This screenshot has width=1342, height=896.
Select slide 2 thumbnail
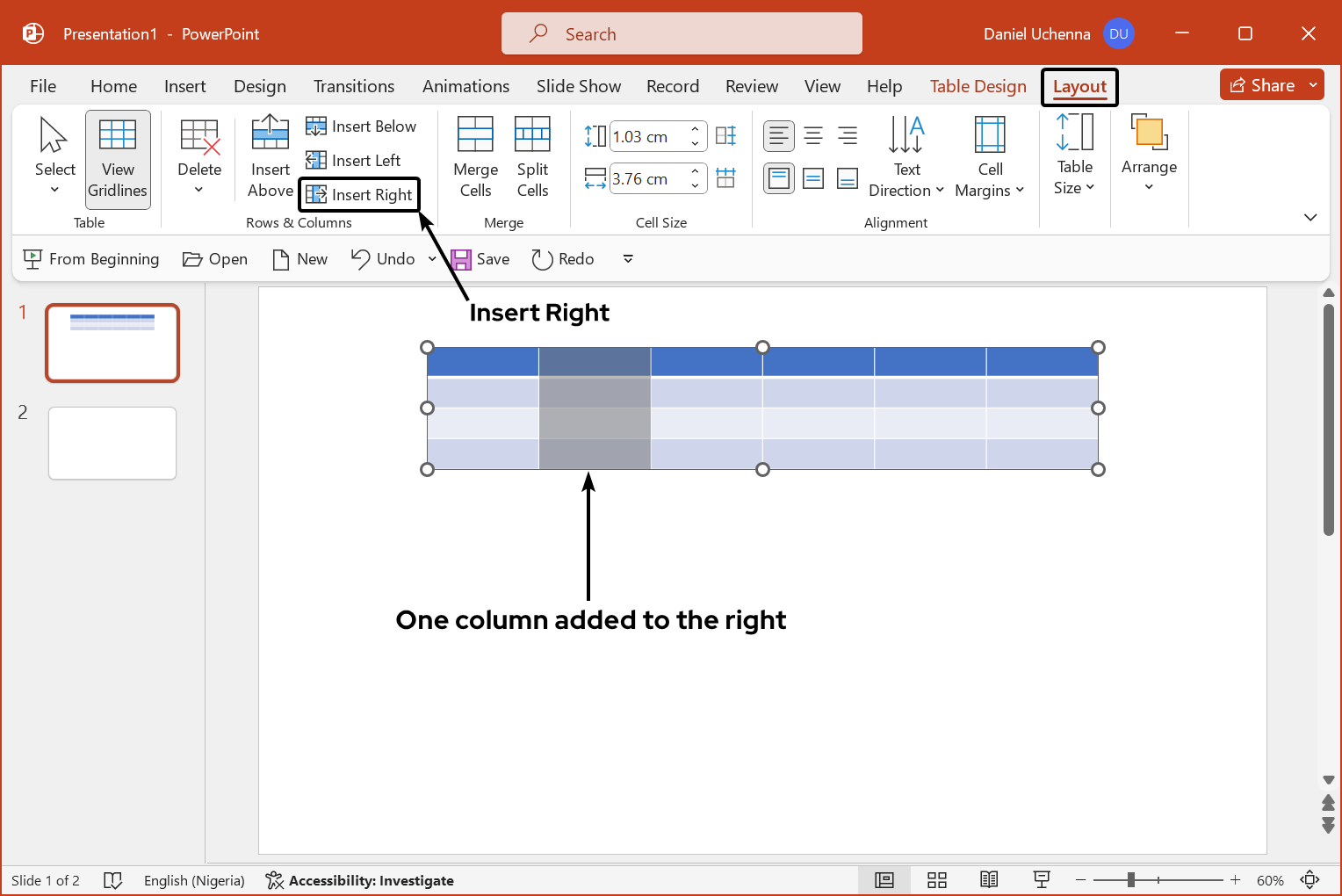pos(112,443)
